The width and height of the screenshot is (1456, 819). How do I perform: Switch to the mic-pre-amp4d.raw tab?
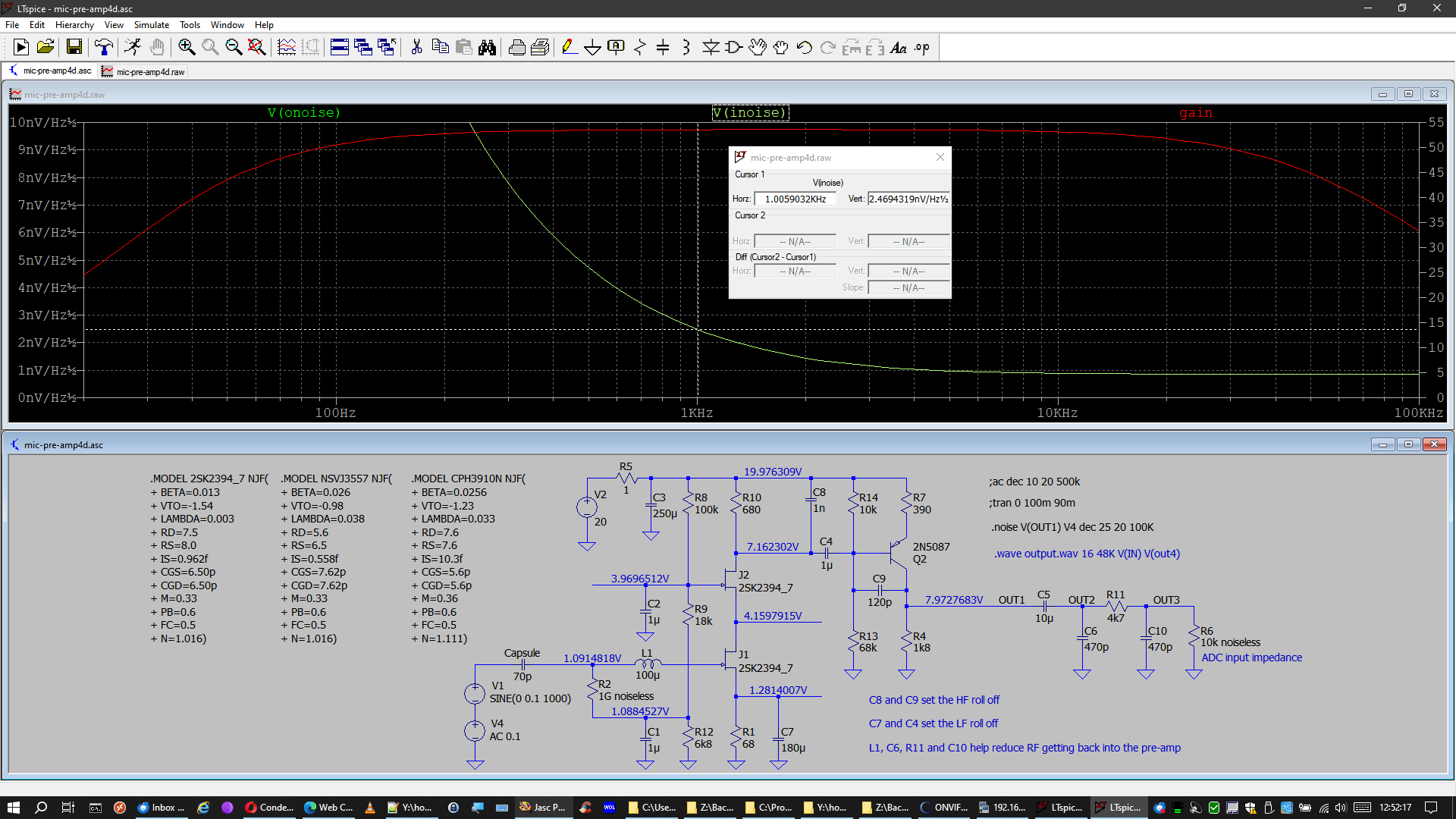[143, 71]
